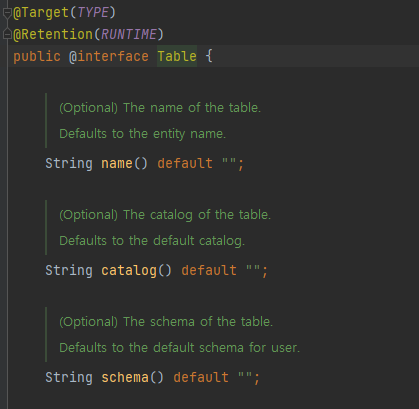Click the @interface keyword
419x409 pixels.
[x=109, y=56]
